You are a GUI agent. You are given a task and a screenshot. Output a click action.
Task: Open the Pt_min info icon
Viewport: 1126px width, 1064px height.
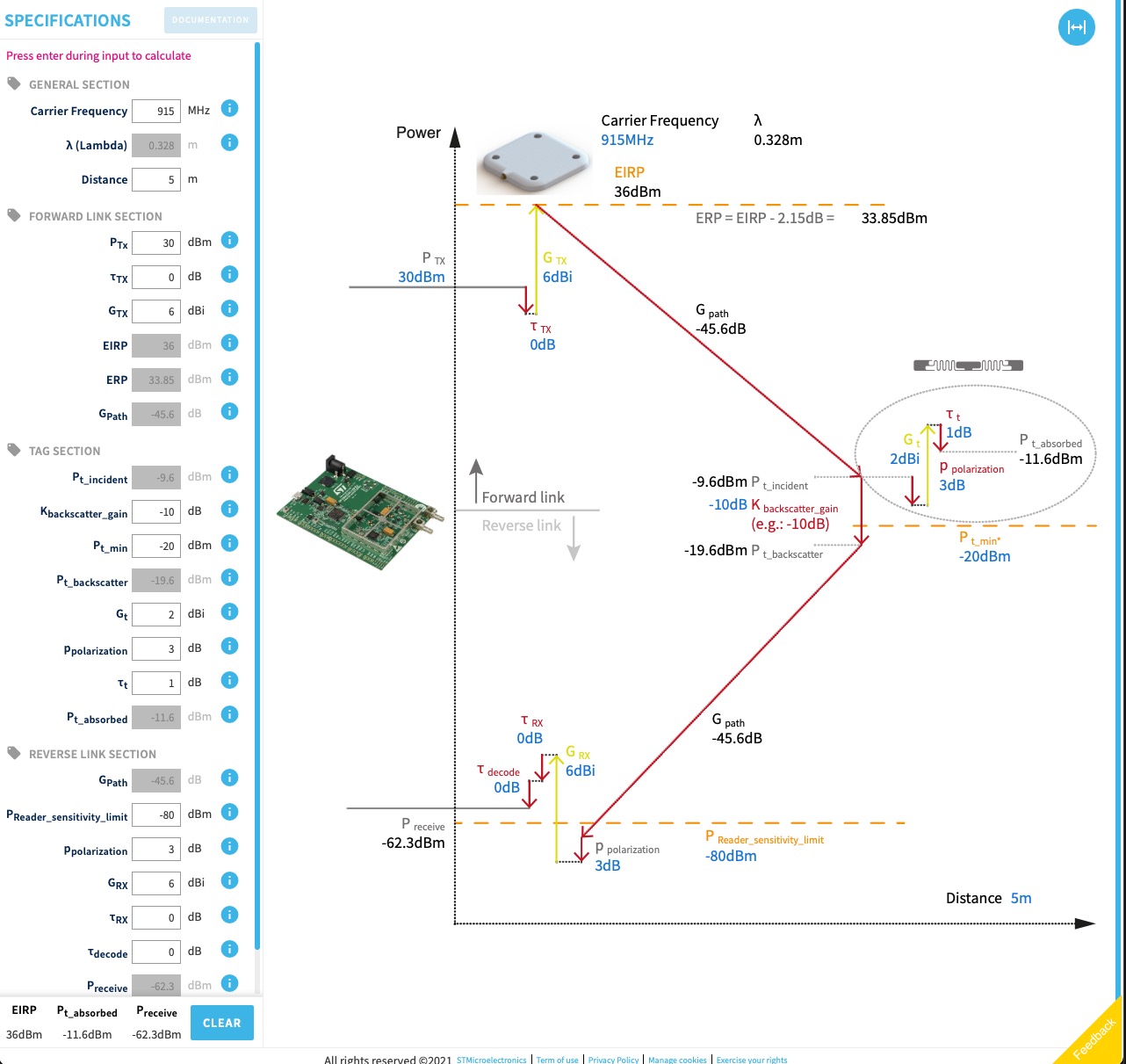(x=229, y=543)
